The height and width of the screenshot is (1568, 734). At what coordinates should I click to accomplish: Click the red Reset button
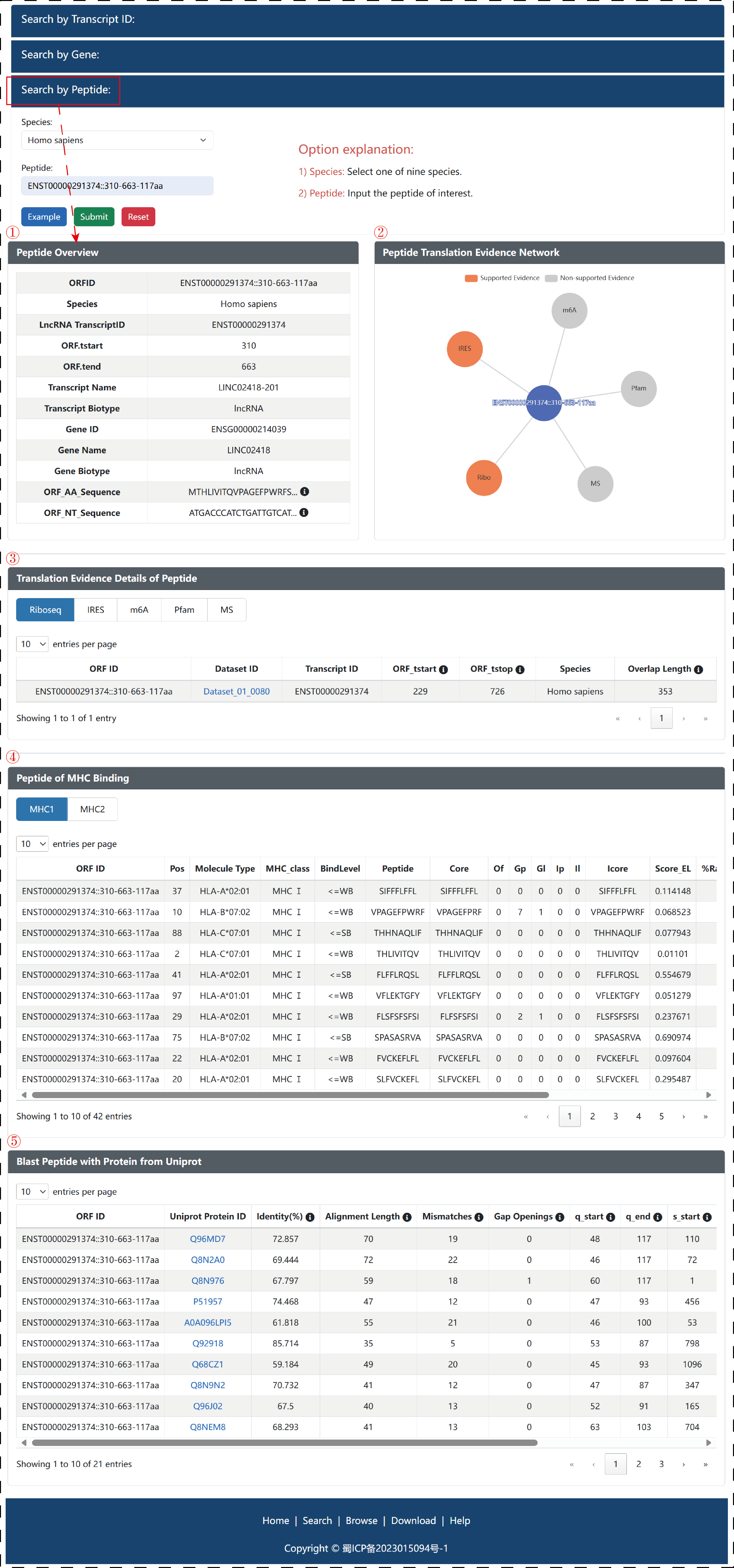coord(138,217)
